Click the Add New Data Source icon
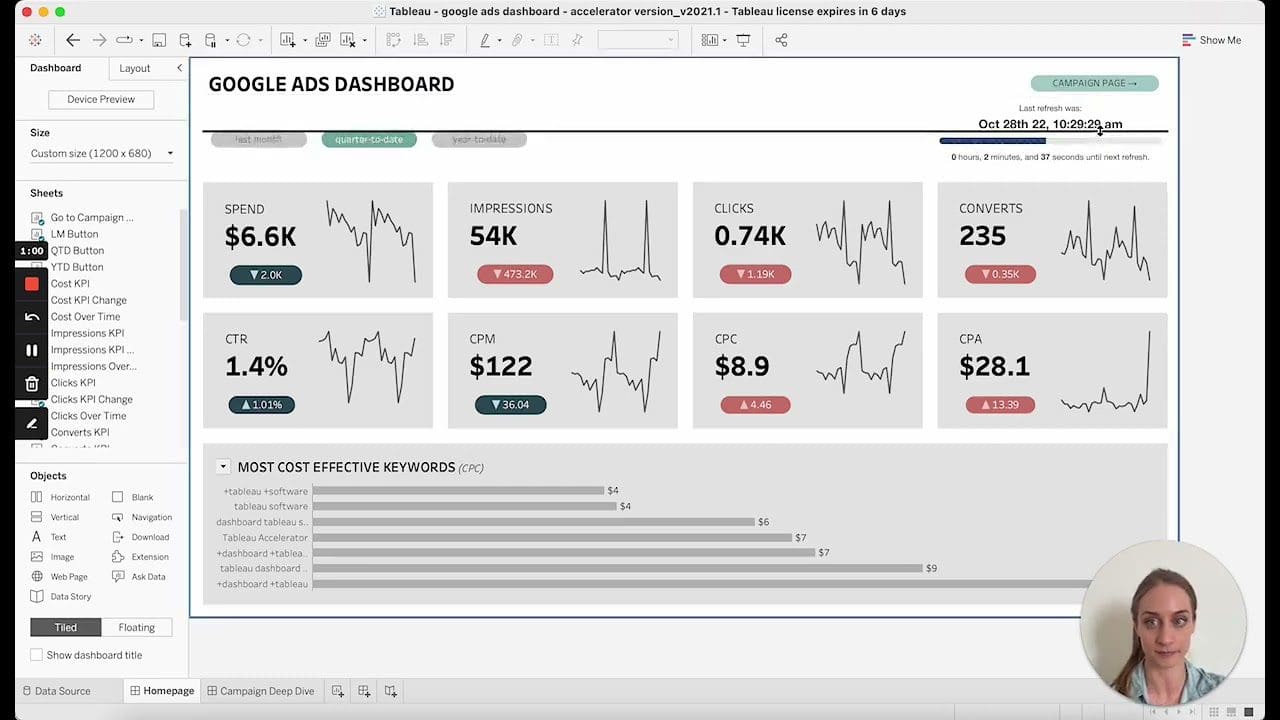The width and height of the screenshot is (1280, 720). coord(185,40)
